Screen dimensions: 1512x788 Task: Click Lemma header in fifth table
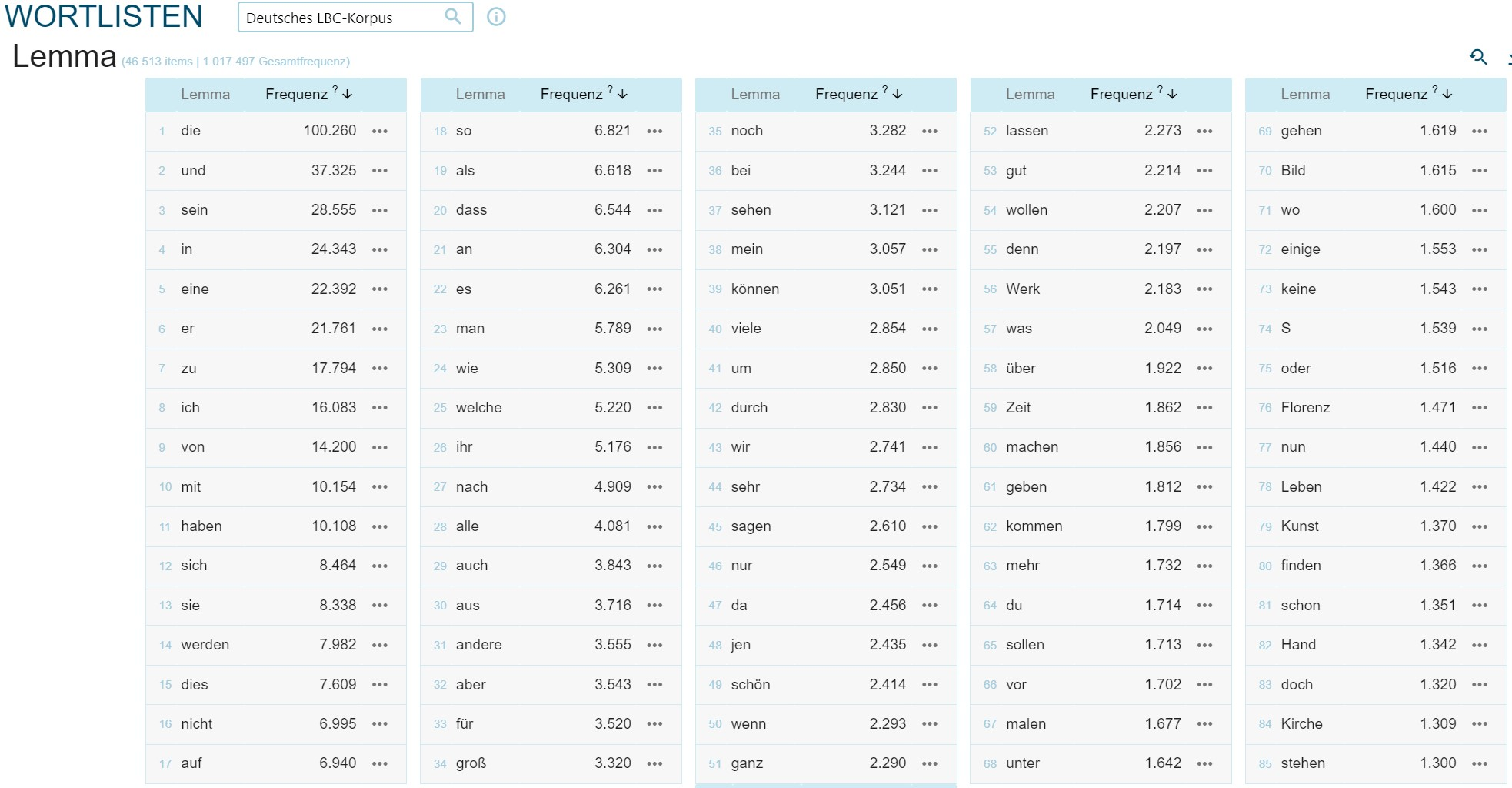1305,94
